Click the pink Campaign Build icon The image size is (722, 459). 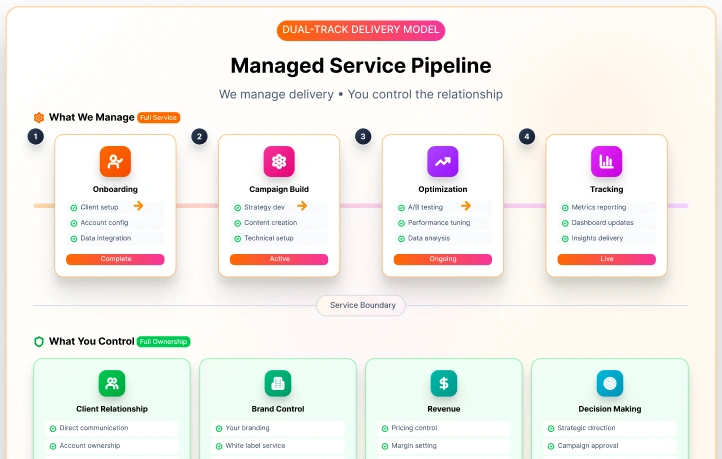(x=279, y=161)
